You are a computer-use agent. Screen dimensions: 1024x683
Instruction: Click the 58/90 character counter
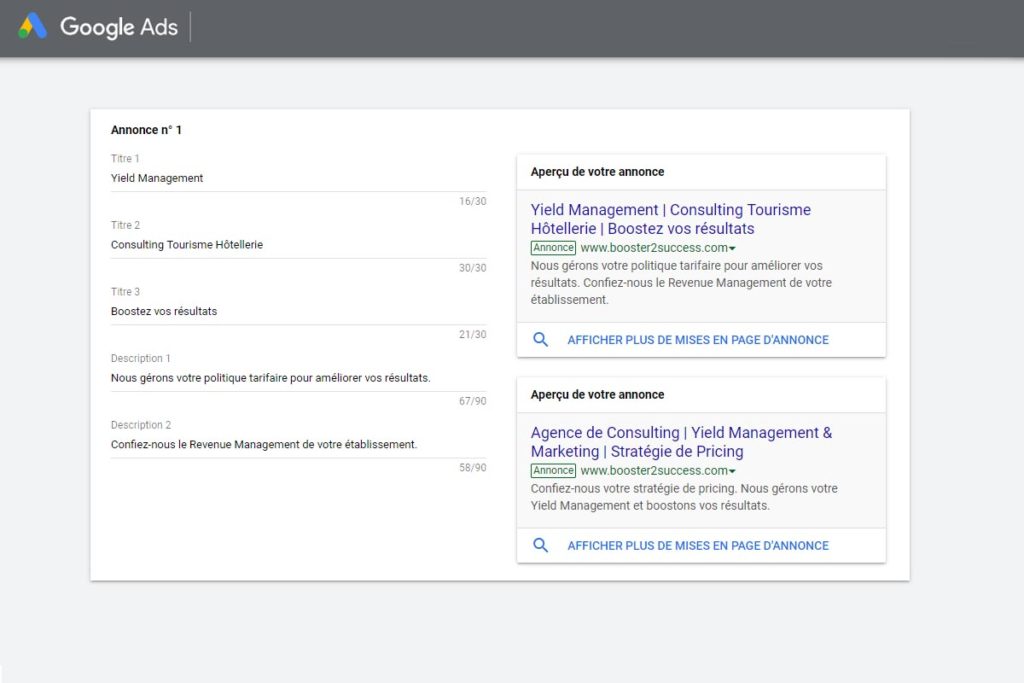472,468
